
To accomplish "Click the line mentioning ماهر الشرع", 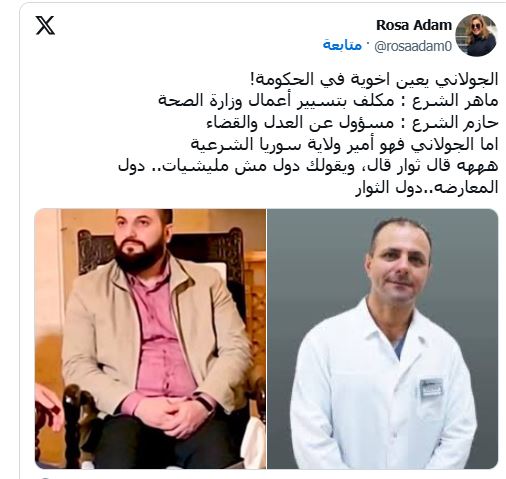I will pos(328,101).
